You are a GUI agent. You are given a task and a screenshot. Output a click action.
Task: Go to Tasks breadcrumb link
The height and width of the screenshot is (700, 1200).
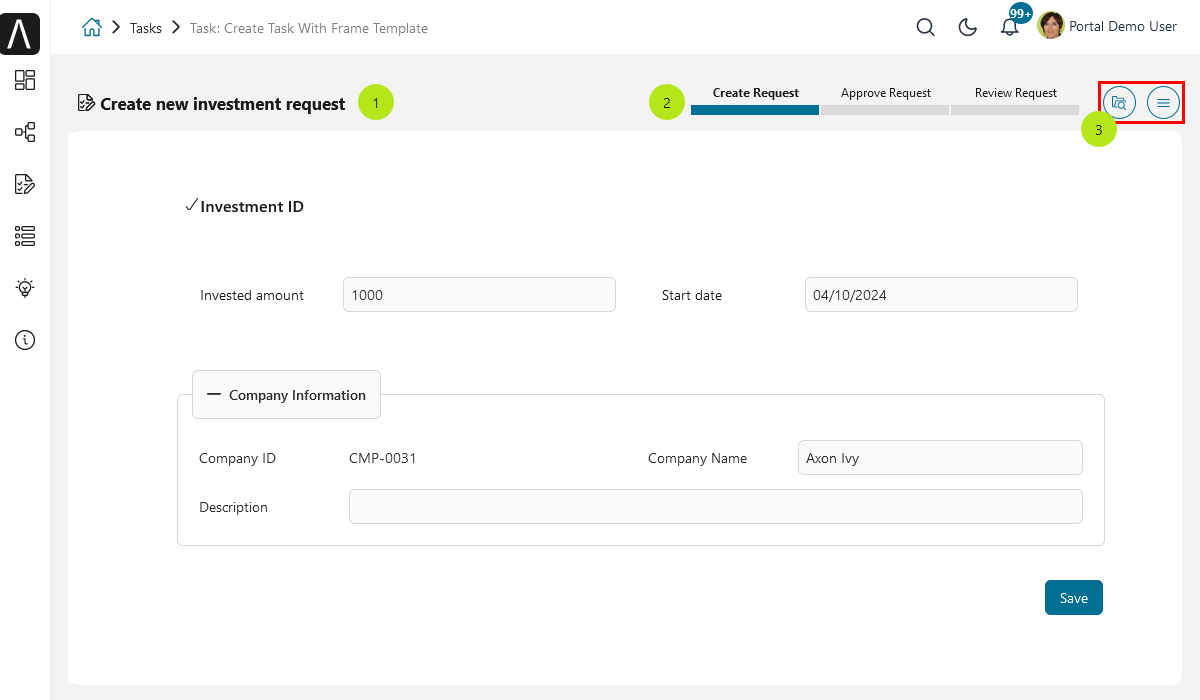click(x=146, y=28)
